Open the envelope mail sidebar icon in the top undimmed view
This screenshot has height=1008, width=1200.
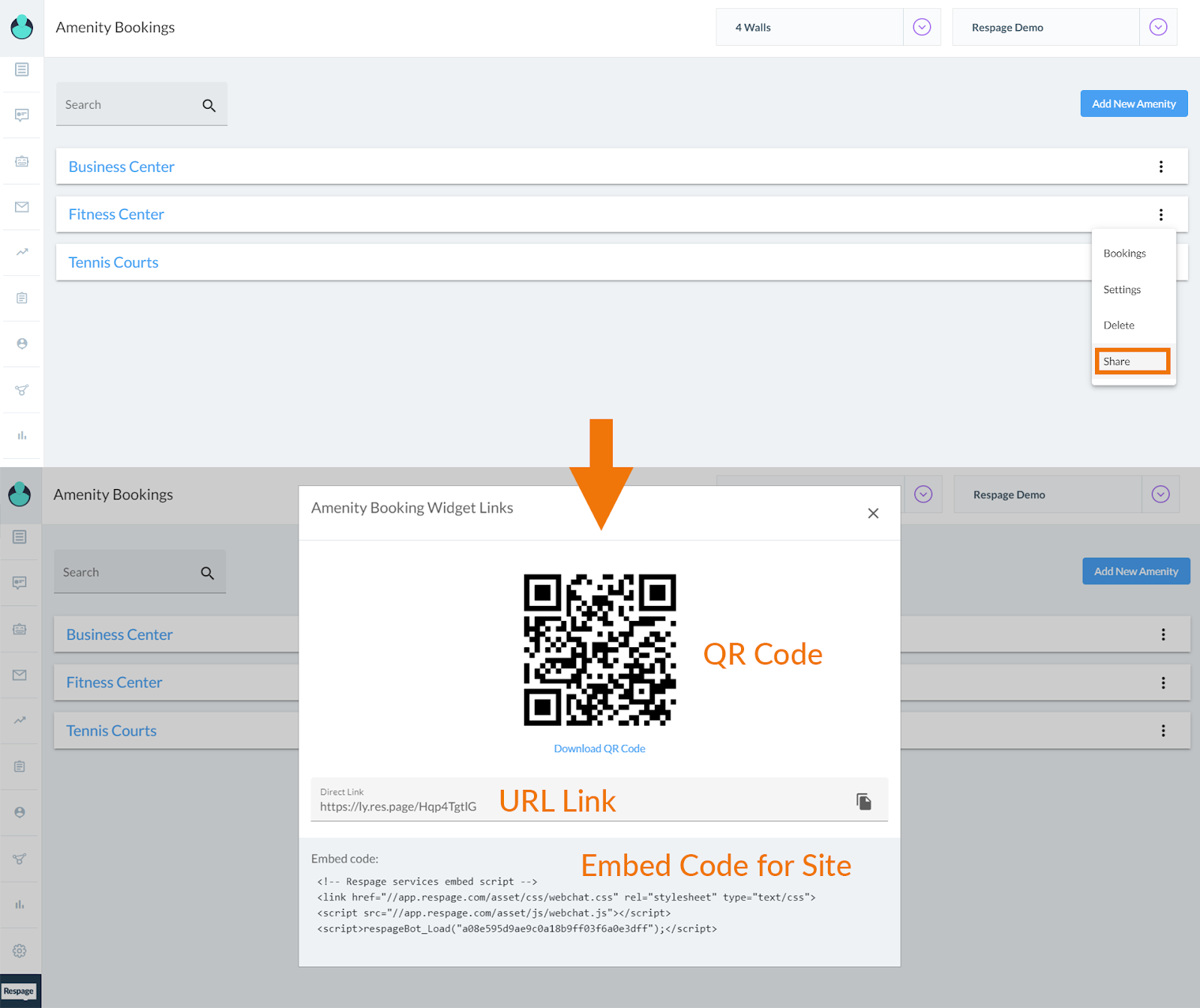point(22,207)
